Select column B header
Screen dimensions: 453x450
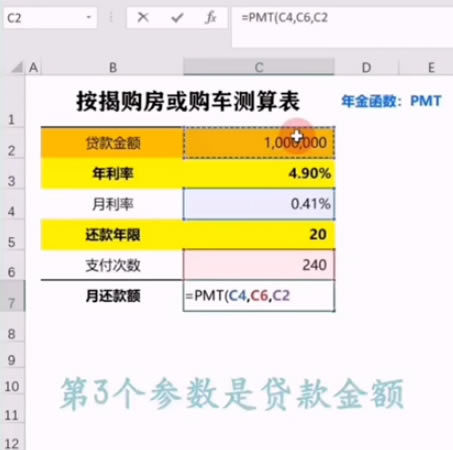tap(113, 68)
